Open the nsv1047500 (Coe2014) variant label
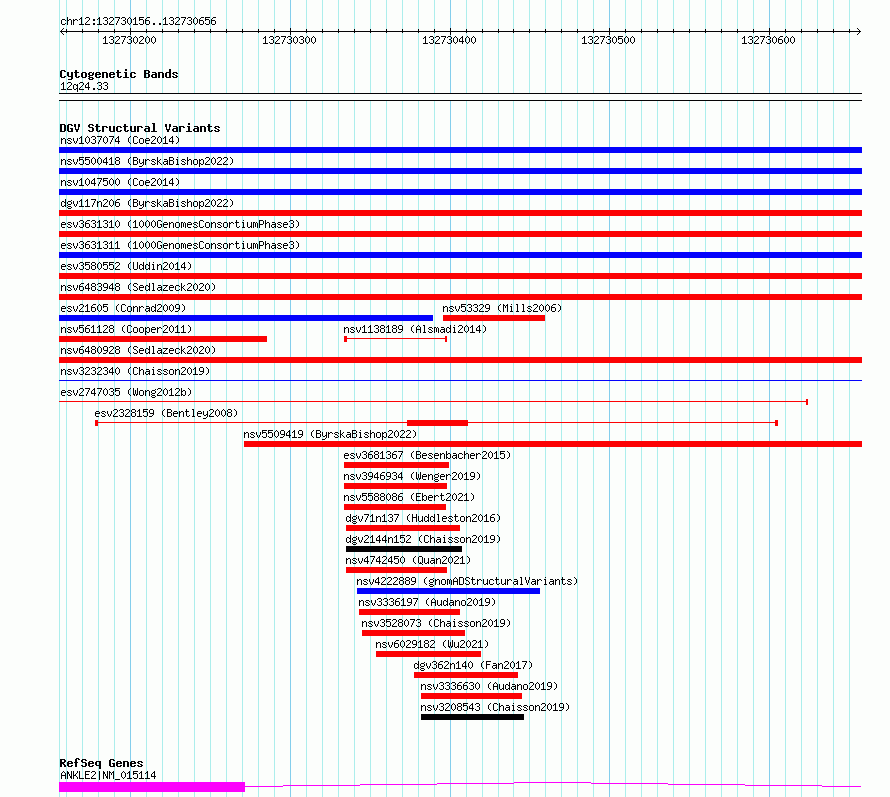This screenshot has width=890, height=797. pyautogui.click(x=120, y=182)
